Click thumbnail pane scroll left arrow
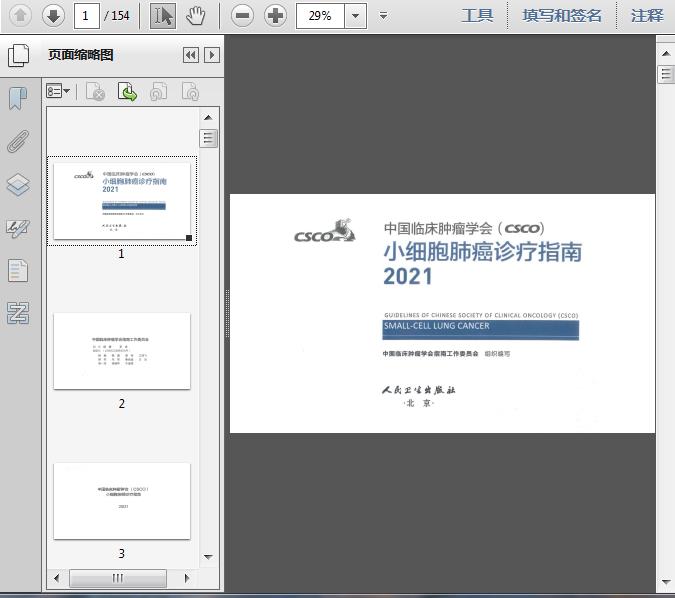675x598 pixels. tap(56, 578)
